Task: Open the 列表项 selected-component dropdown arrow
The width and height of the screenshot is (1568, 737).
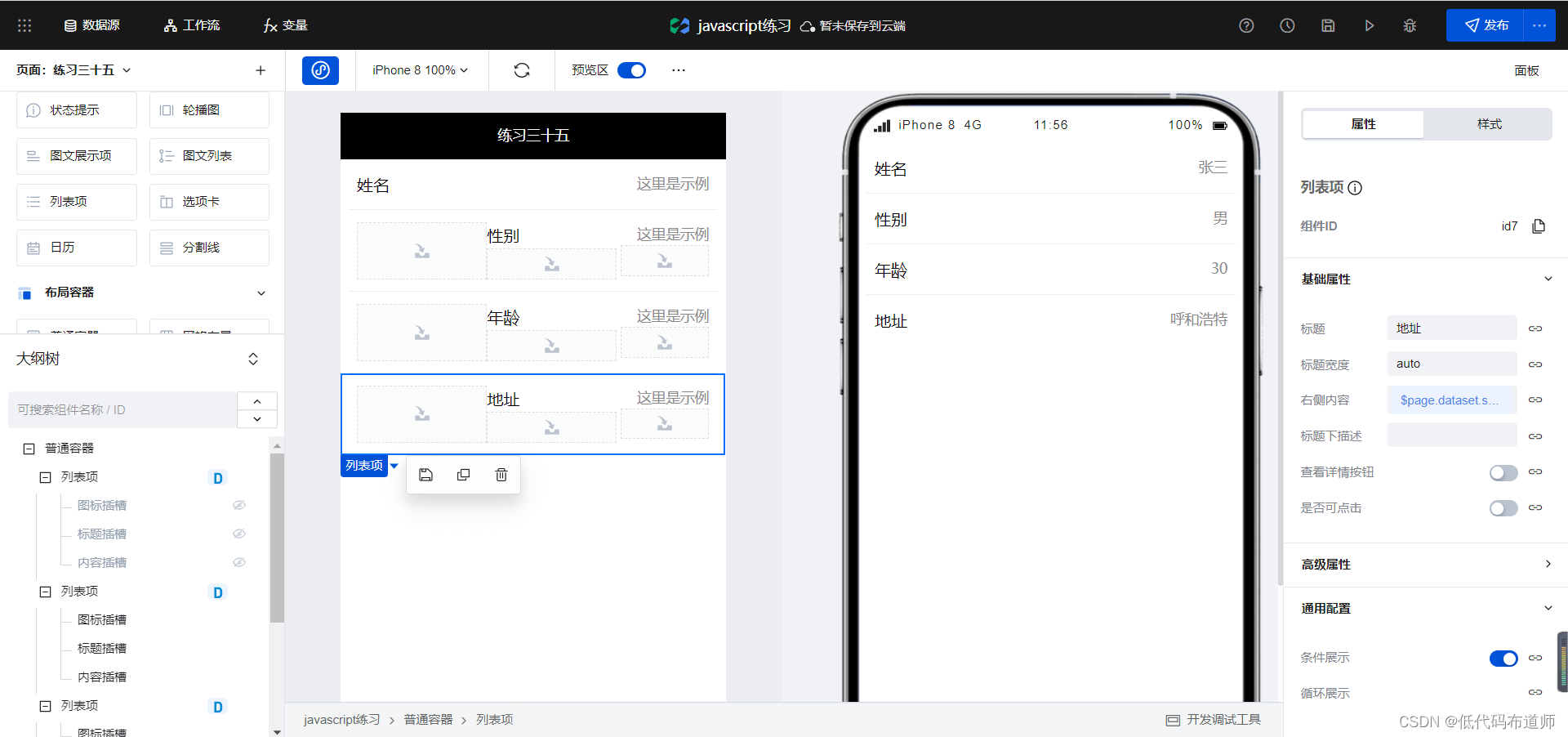Action: 394,466
